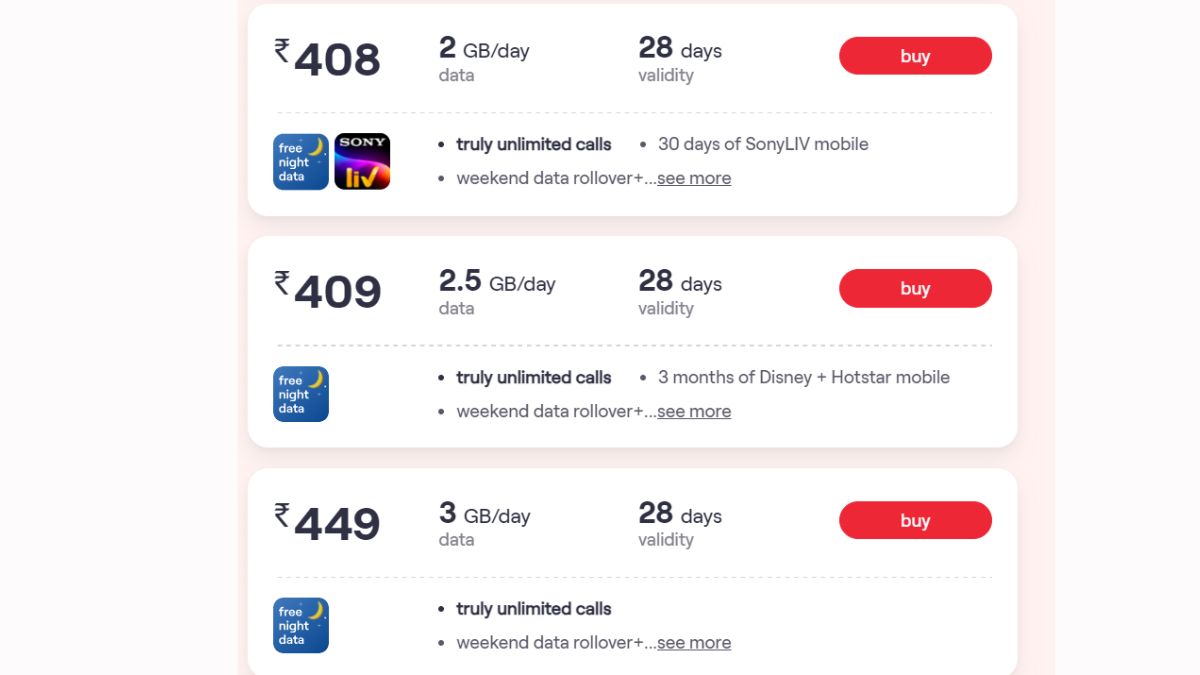
Task: Click the free night data icon on ₹409 plan
Action: tap(301, 394)
